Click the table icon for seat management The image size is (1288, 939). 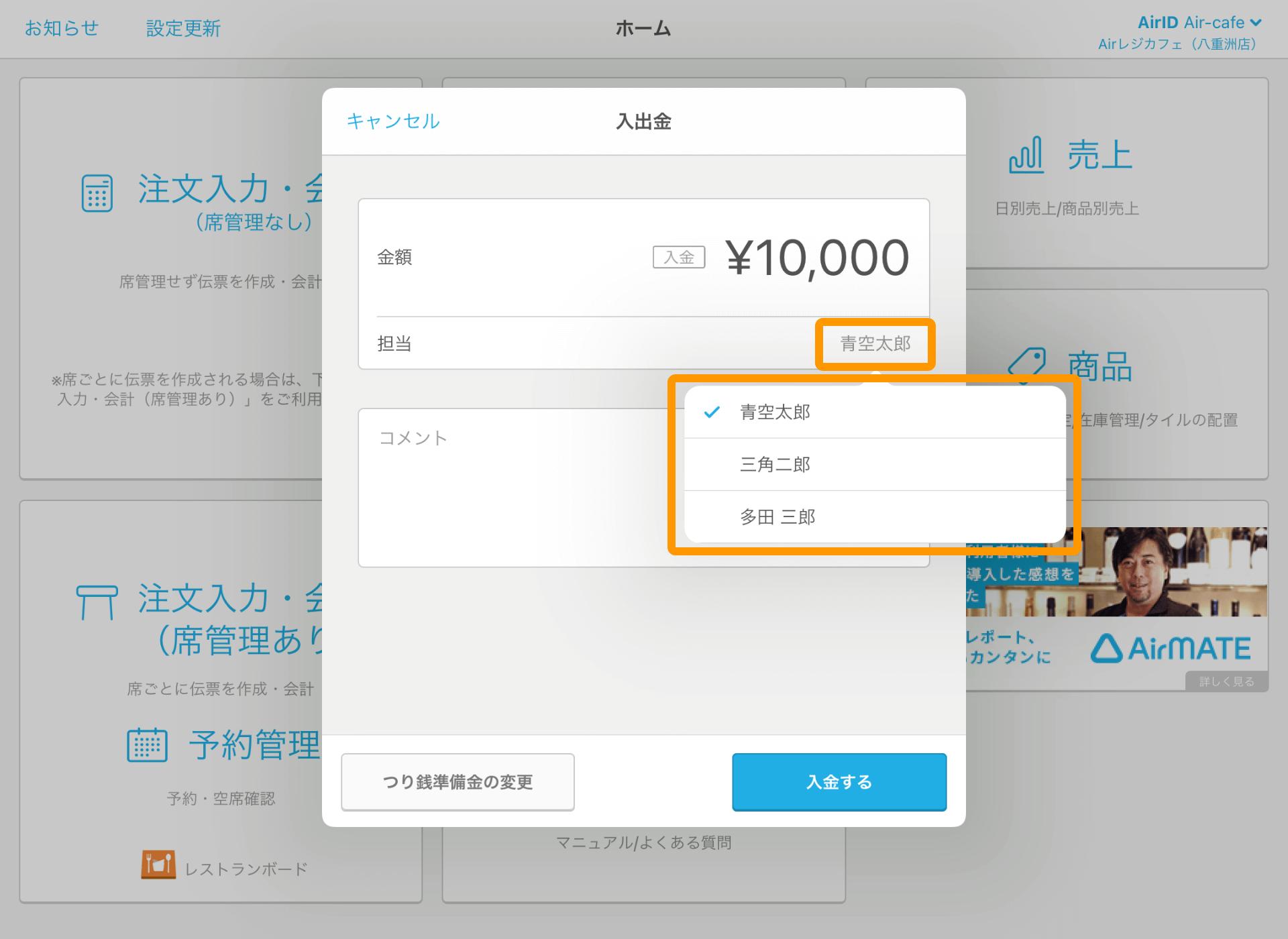pyautogui.click(x=97, y=602)
